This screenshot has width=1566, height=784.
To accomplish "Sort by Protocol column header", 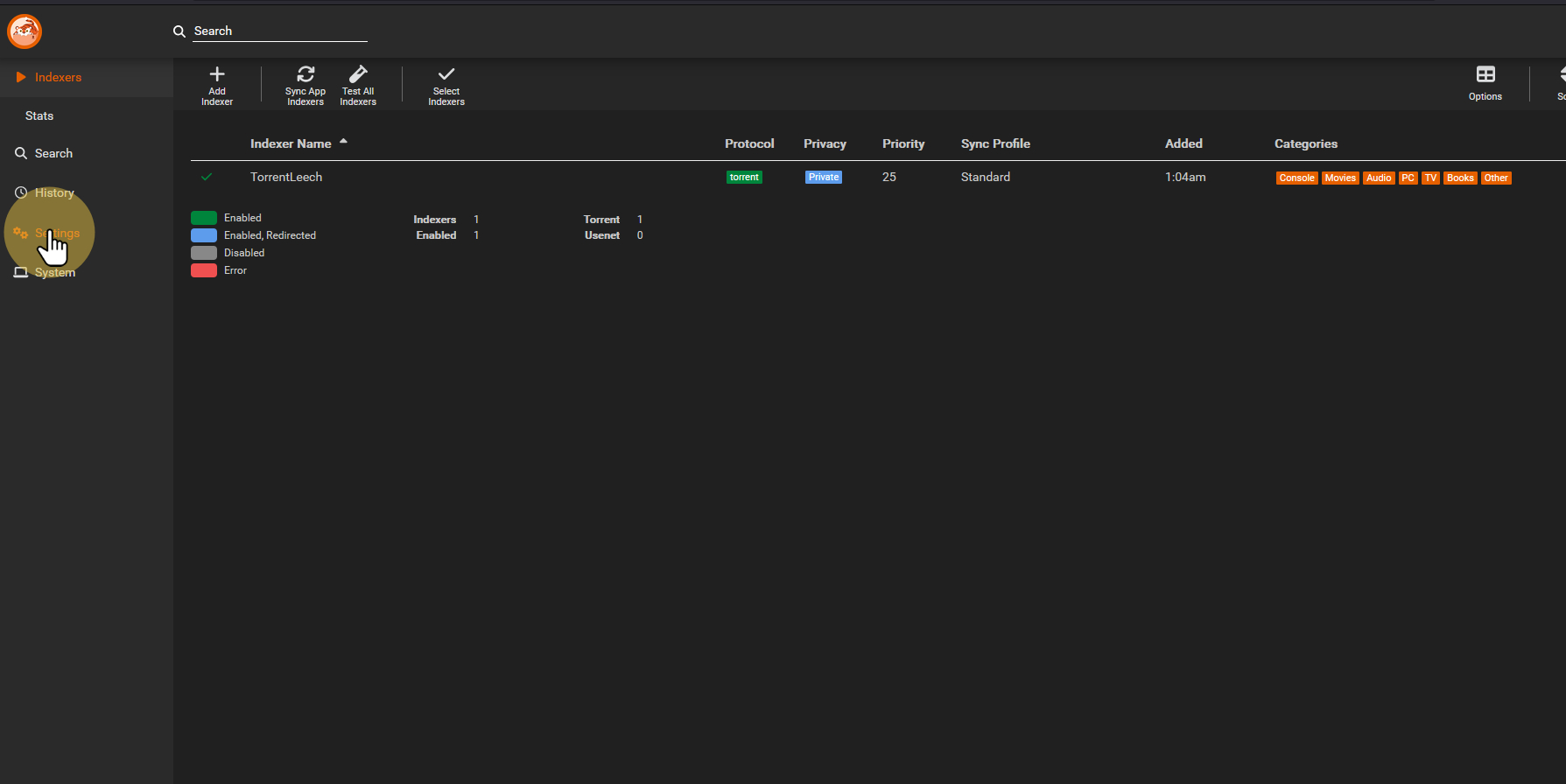I will [x=749, y=143].
